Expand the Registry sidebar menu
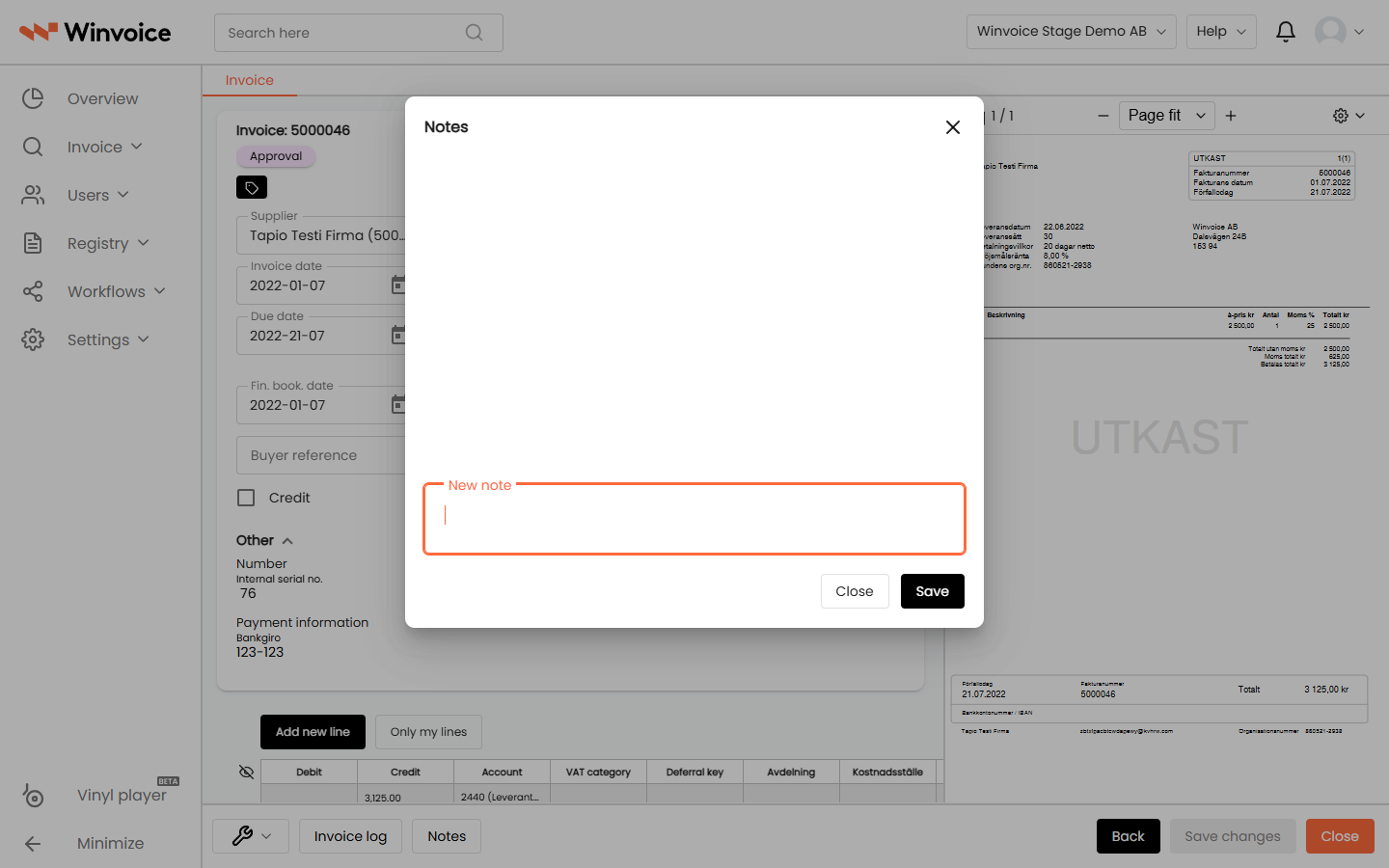 click(x=108, y=243)
